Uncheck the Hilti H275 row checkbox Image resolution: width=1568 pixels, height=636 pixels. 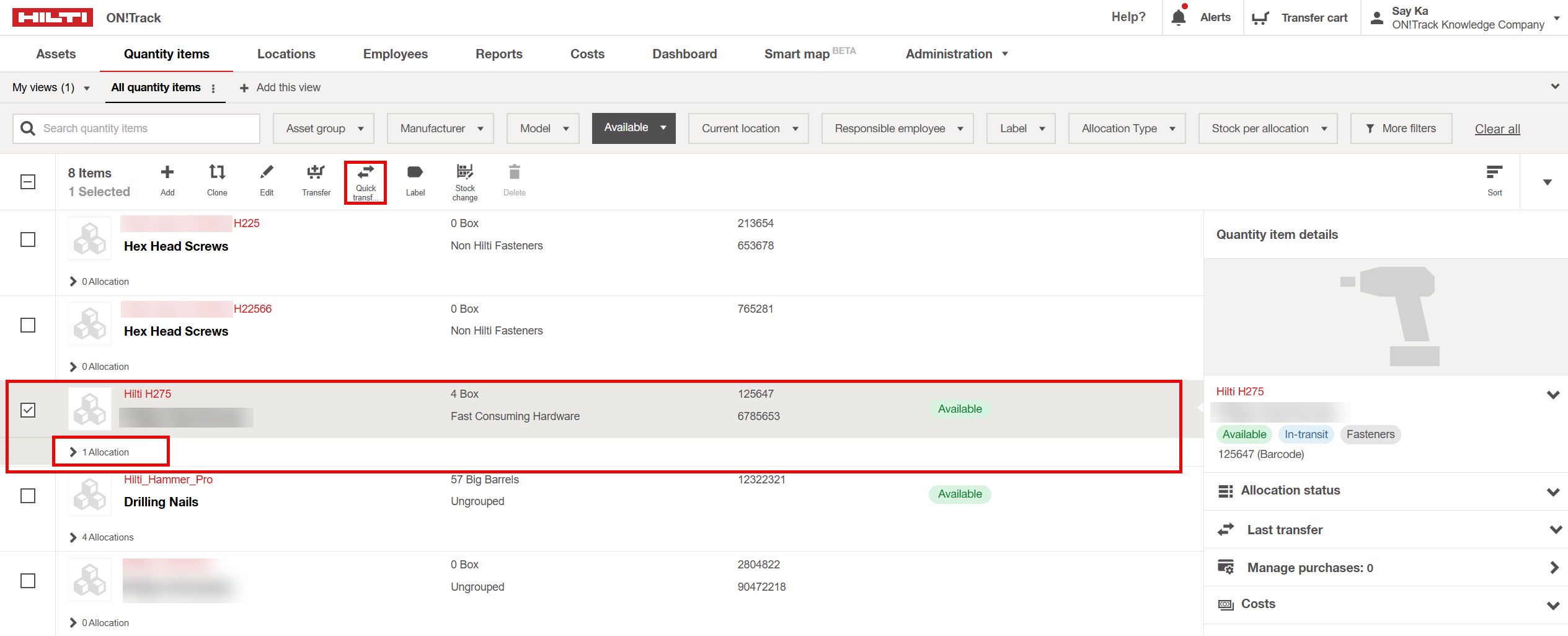pos(28,410)
